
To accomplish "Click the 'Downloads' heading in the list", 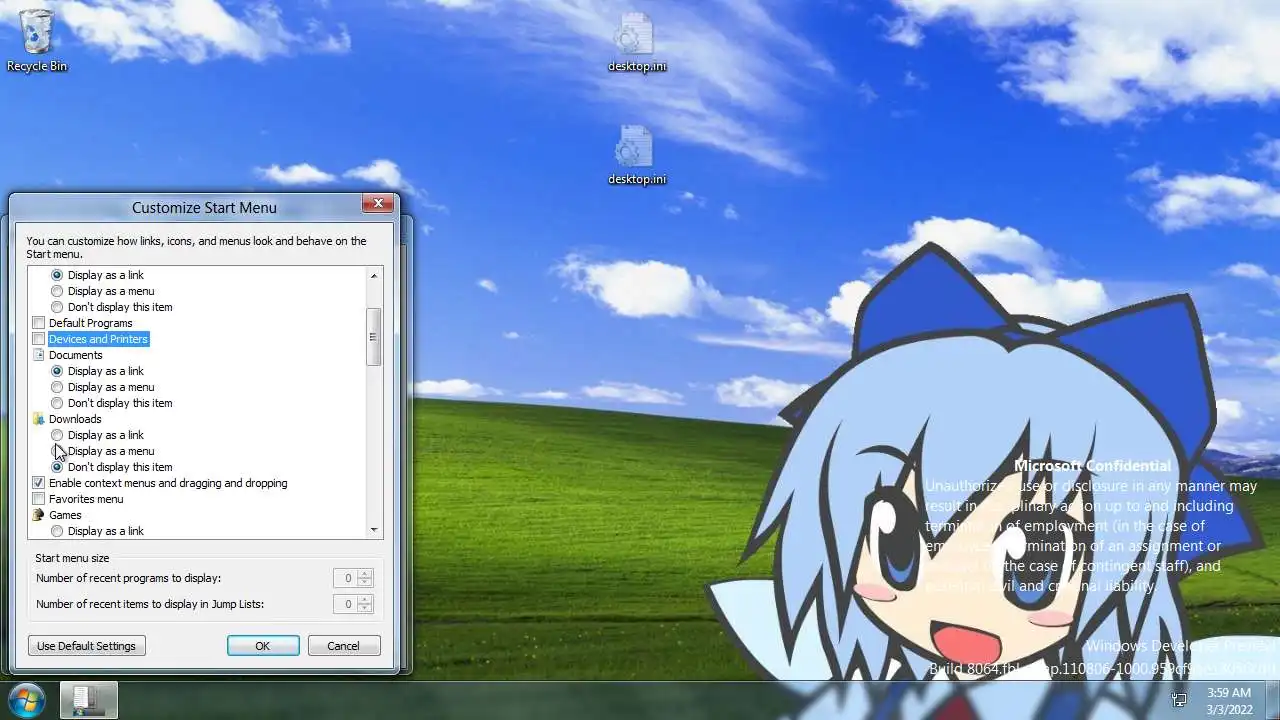I will point(75,419).
